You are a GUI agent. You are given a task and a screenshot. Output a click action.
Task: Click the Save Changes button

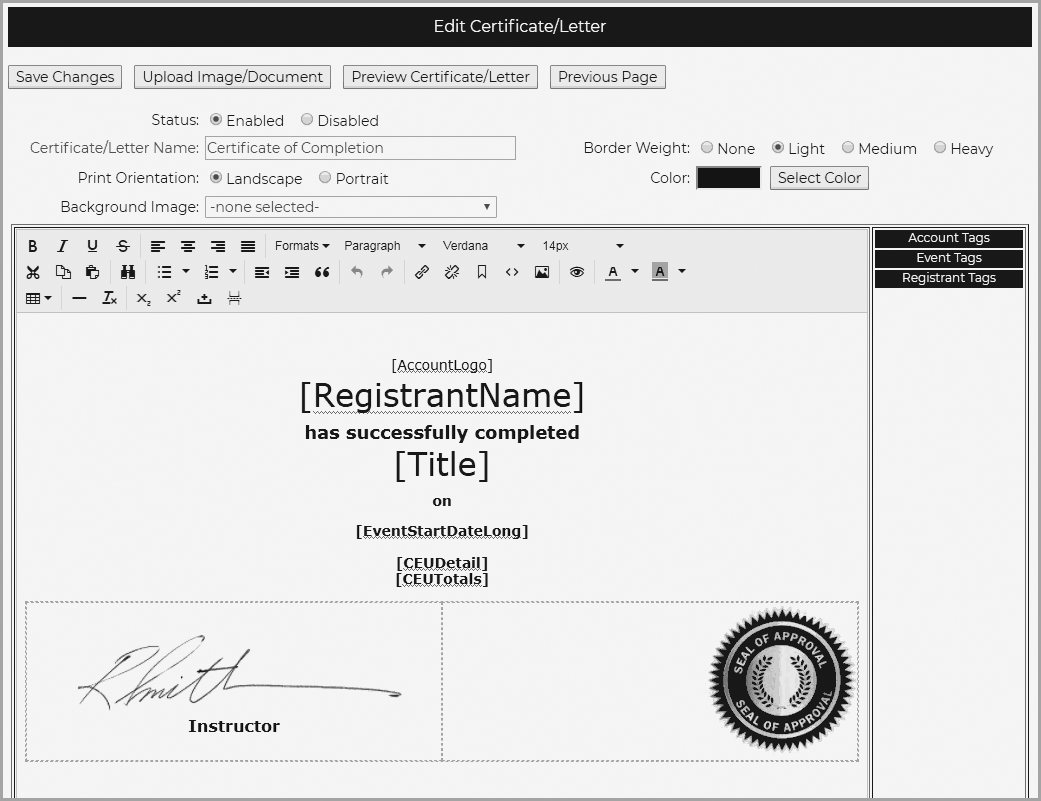65,77
